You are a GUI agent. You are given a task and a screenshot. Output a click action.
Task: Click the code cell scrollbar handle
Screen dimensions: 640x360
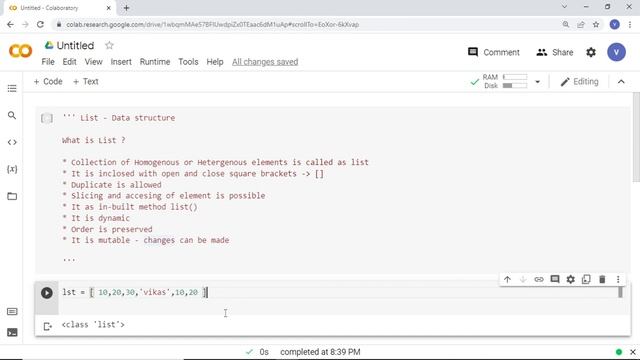[x=620, y=292]
